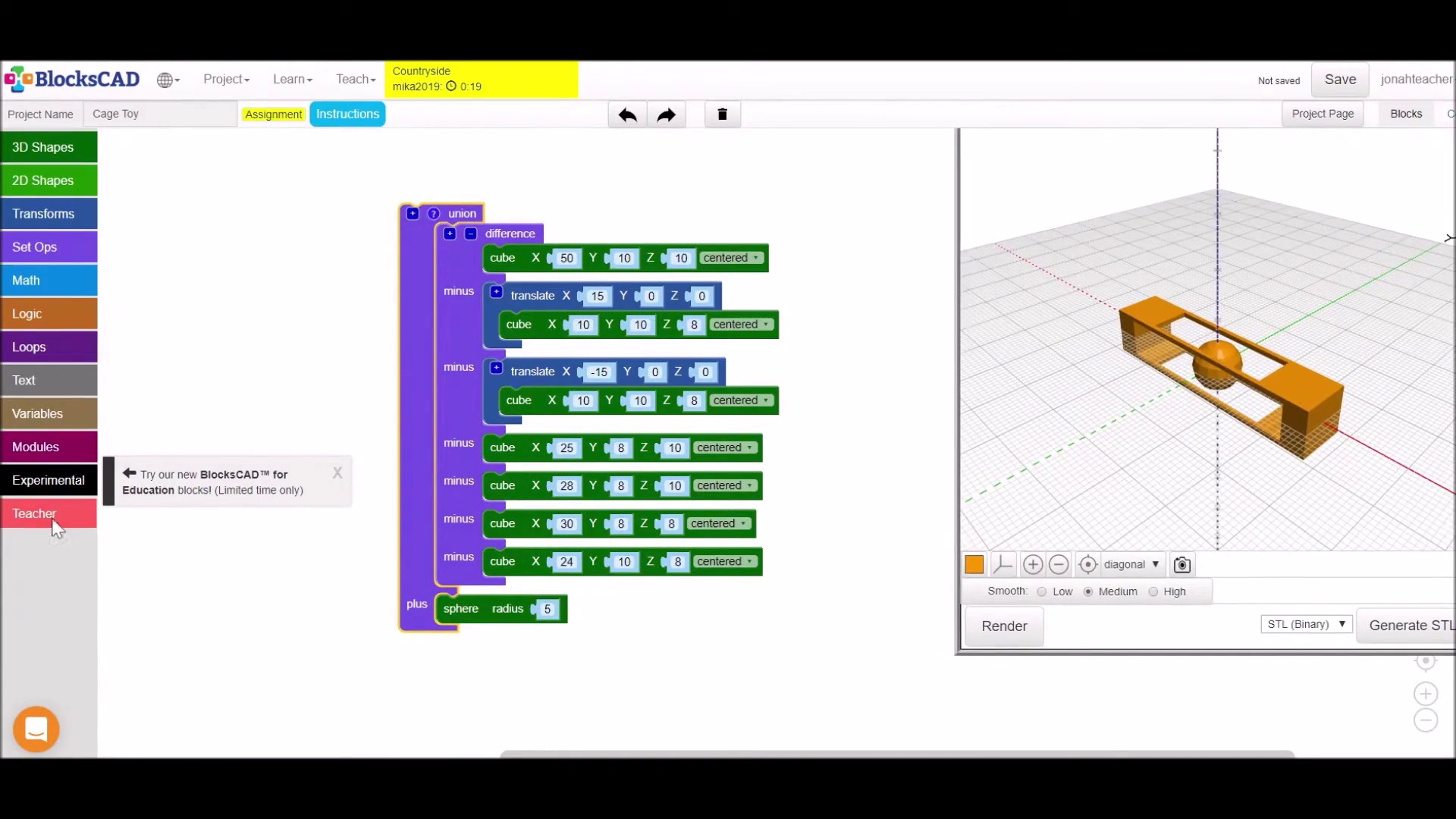Image resolution: width=1456 pixels, height=819 pixels.
Task: Click the undo arrow icon
Action: (627, 115)
